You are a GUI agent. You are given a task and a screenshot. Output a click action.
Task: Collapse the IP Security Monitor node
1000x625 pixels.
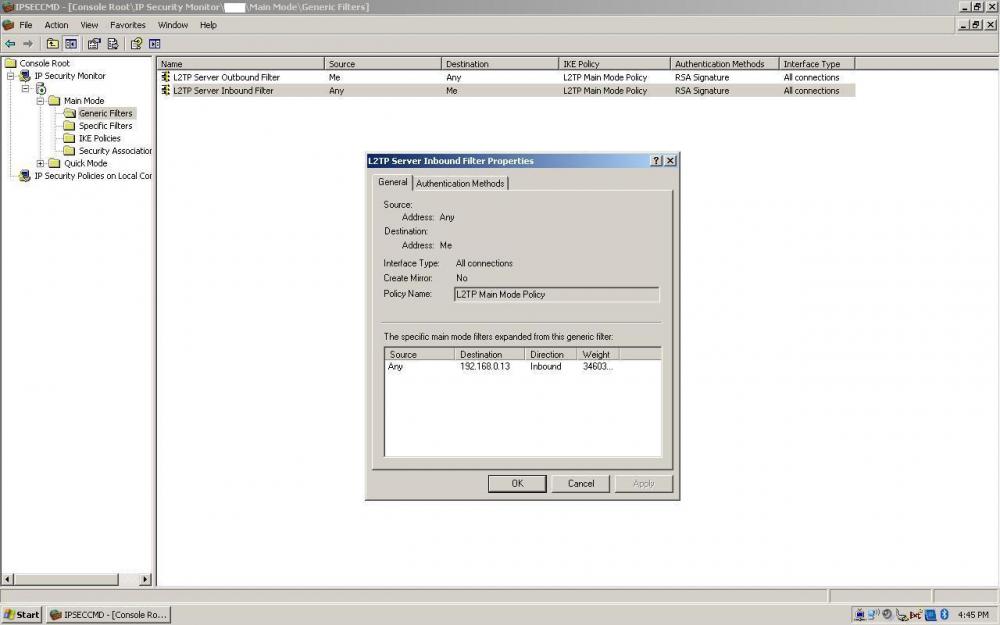click(x=11, y=76)
